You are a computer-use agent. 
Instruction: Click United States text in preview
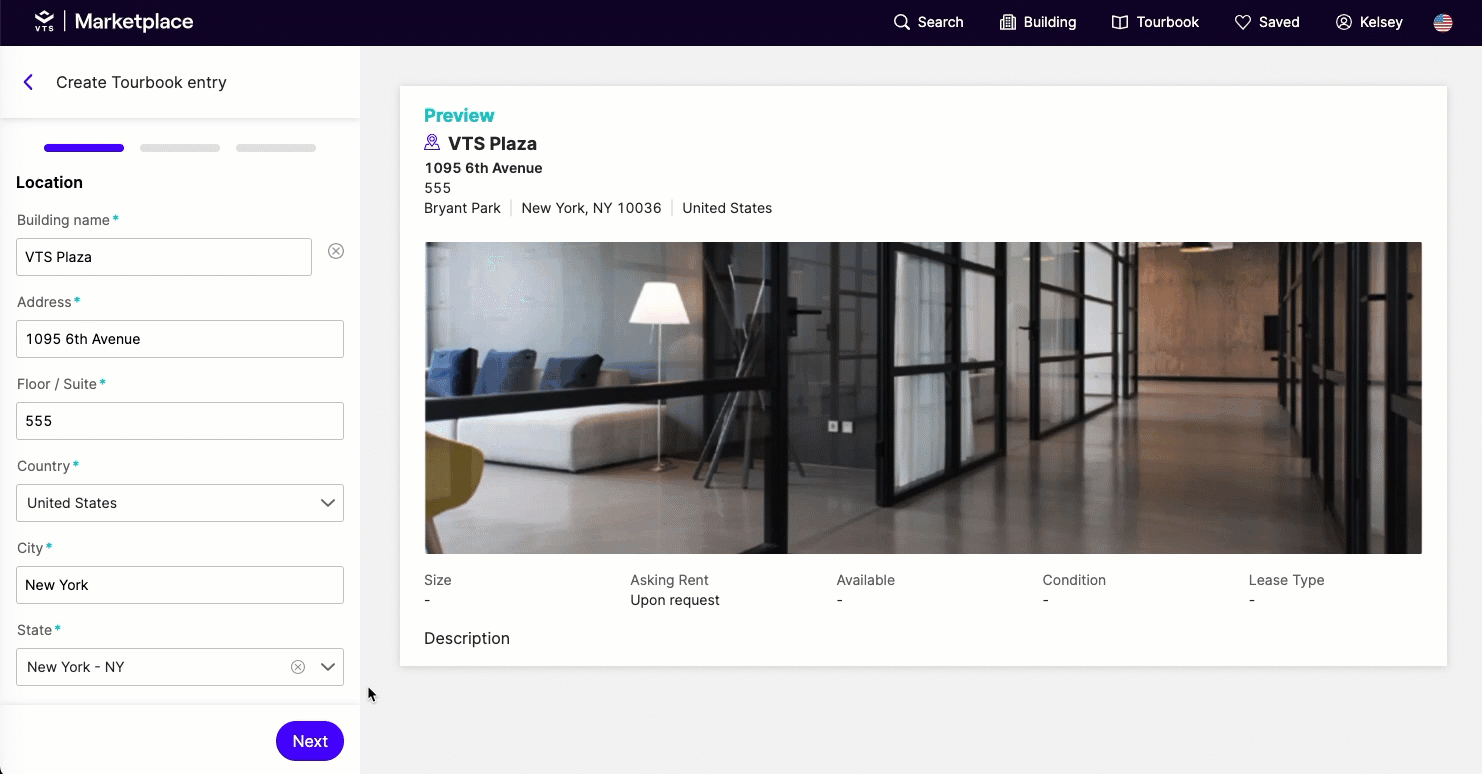[727, 208]
